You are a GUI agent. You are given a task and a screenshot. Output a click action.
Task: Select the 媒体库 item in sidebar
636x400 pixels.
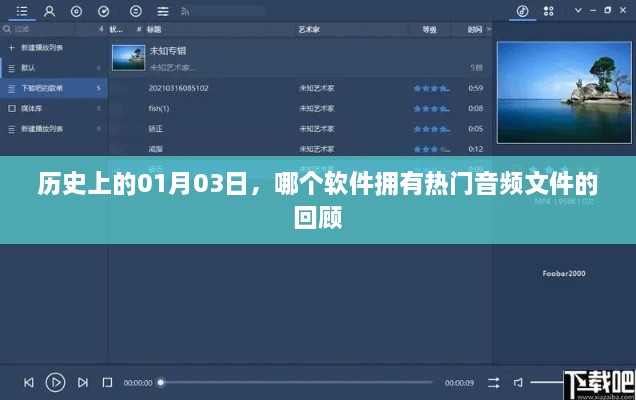click(32, 108)
